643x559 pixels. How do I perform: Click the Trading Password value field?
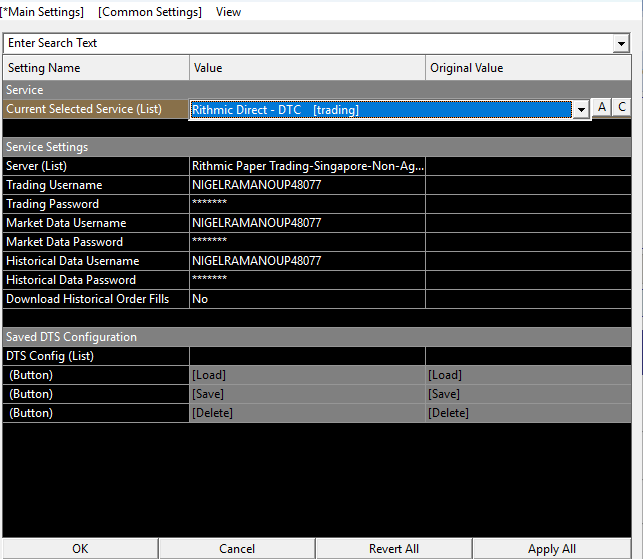[308, 204]
